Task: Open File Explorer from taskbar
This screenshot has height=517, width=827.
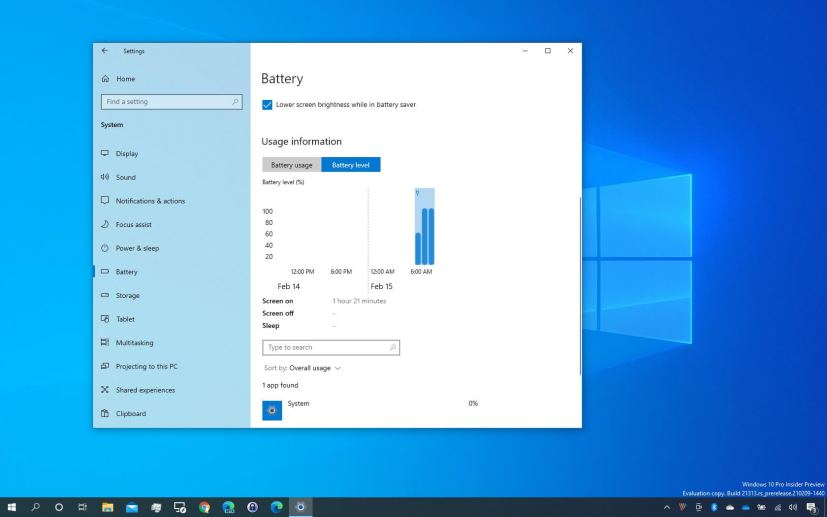Action: tap(108, 508)
